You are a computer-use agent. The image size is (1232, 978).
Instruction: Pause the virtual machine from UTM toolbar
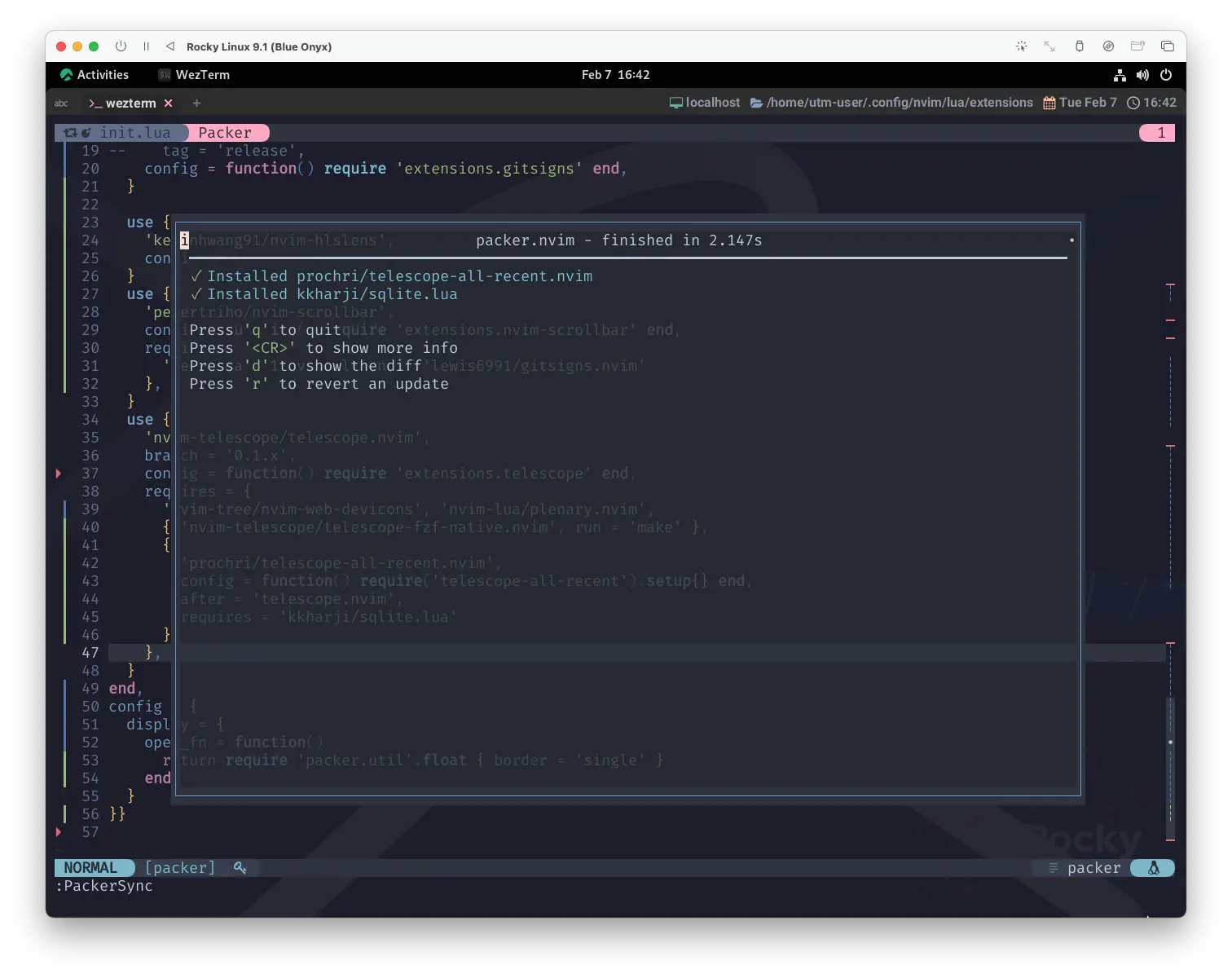click(147, 46)
